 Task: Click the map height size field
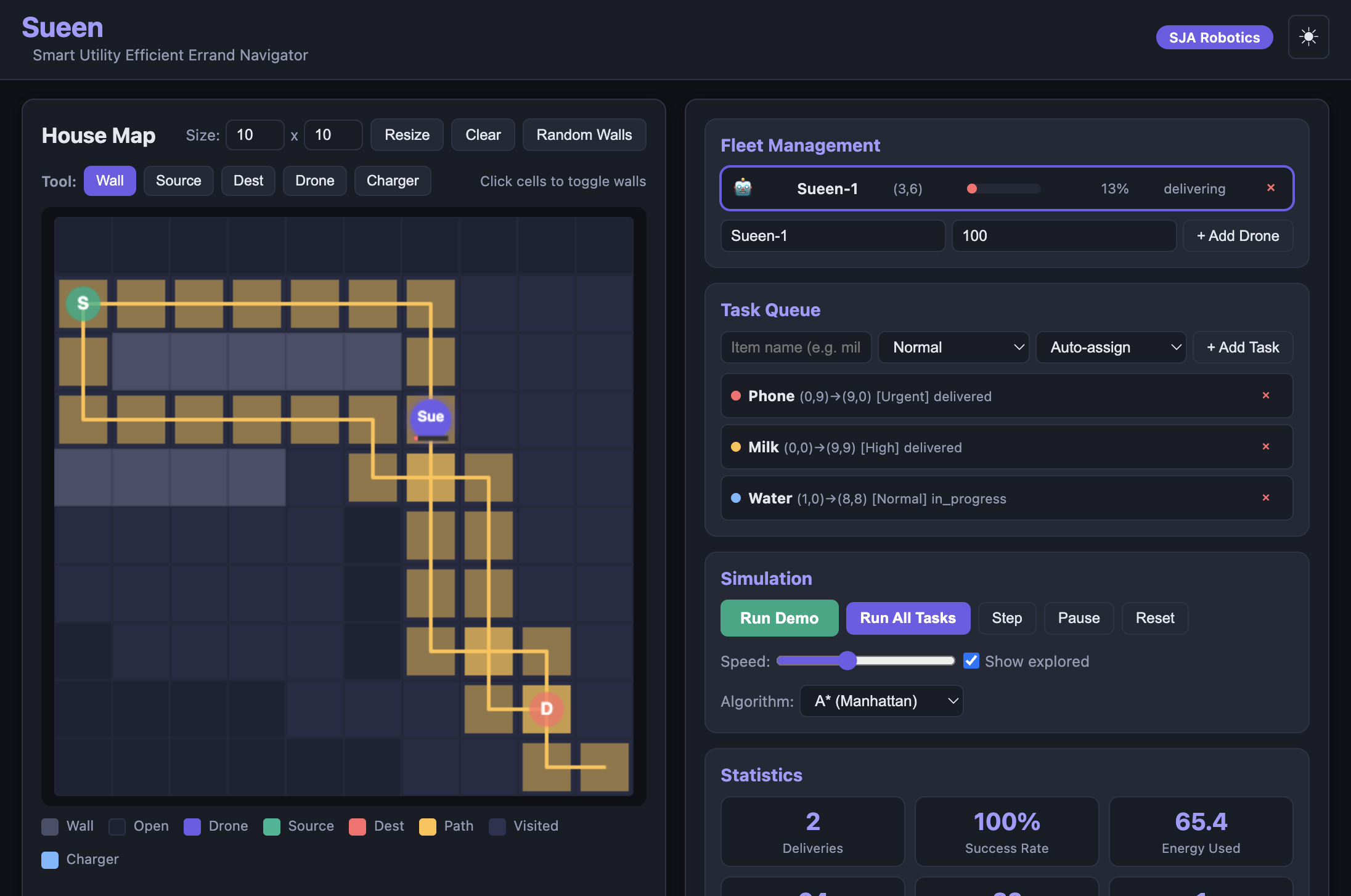[333, 135]
